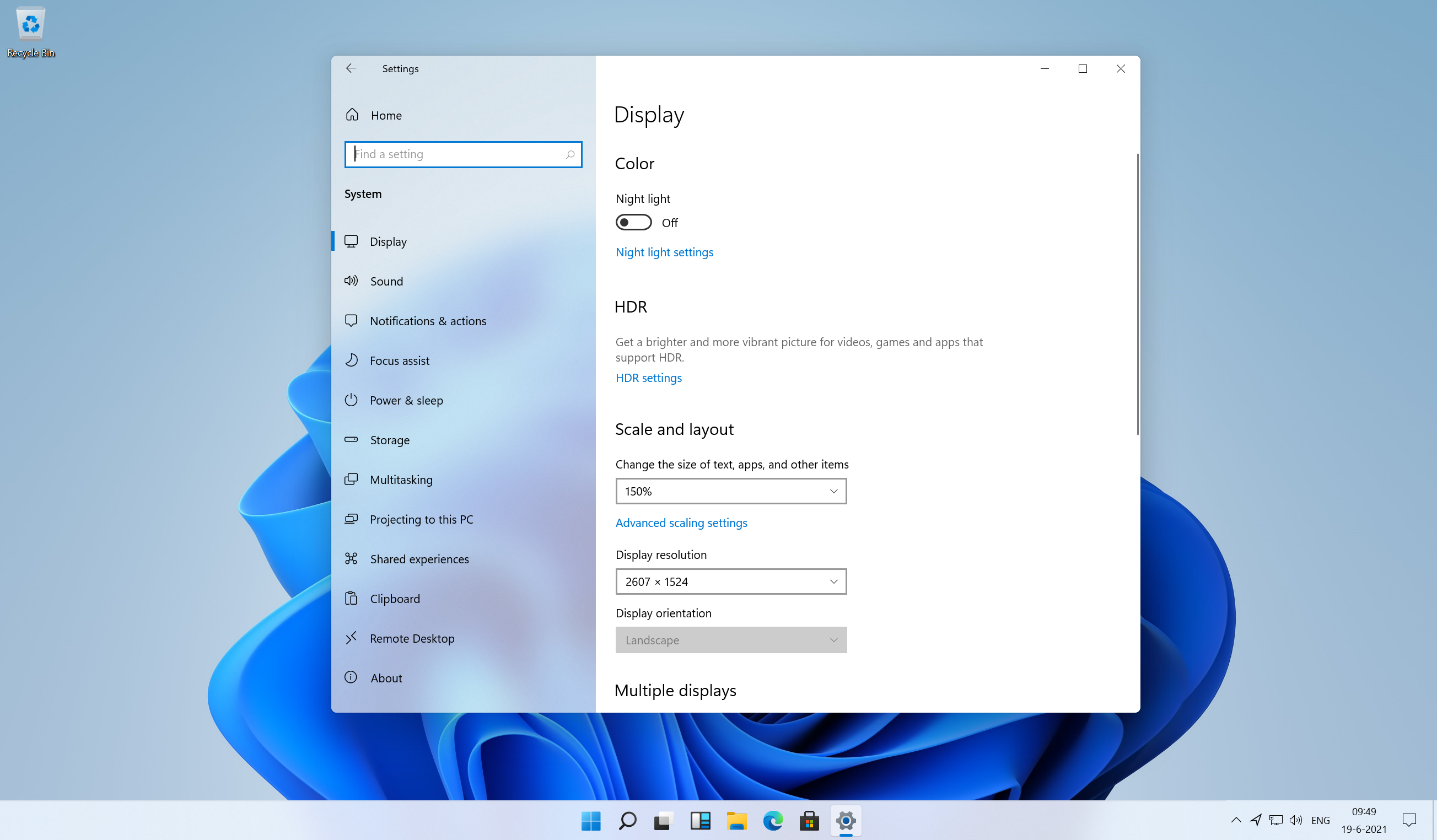The width and height of the screenshot is (1437, 840).
Task: Open Storage settings
Action: coord(389,439)
